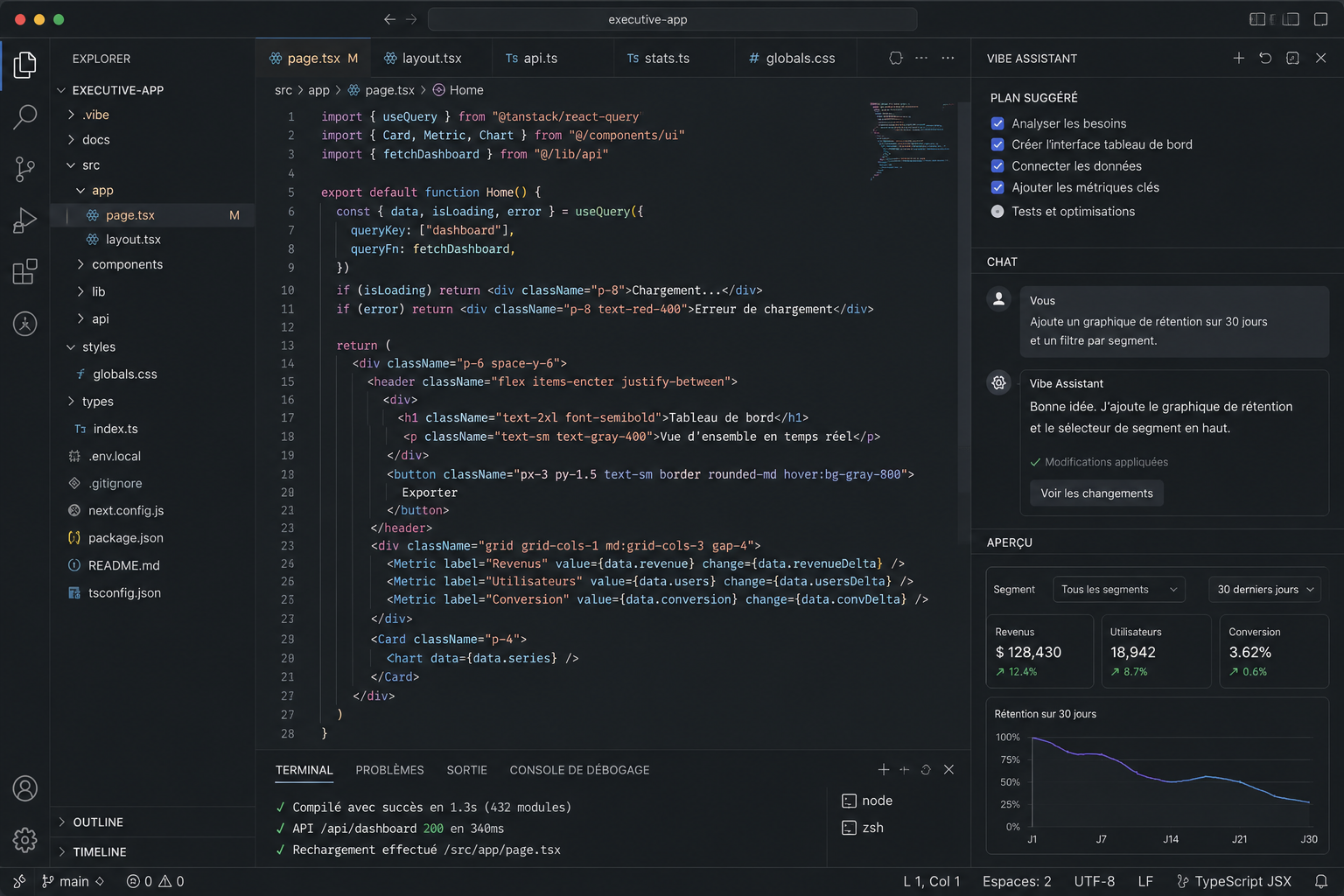Viewport: 1344px width, 896px height.
Task: Show errors and warnings count
Action: 155,881
